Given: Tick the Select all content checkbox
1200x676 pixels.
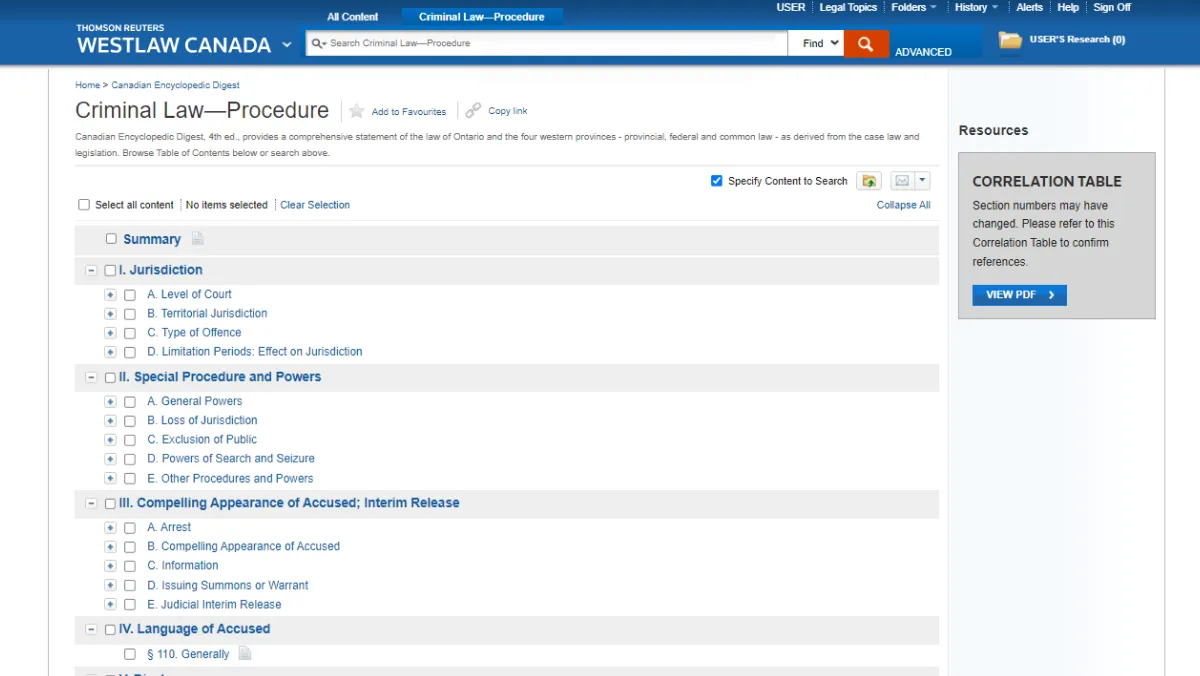Looking at the screenshot, I should [x=84, y=205].
